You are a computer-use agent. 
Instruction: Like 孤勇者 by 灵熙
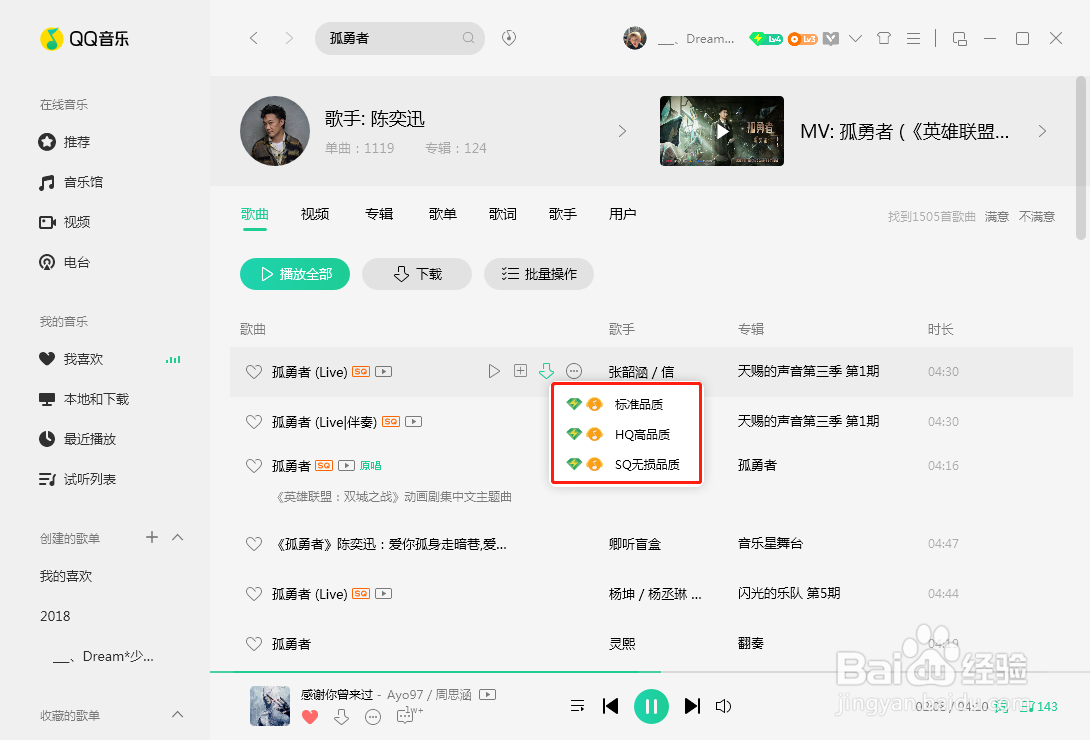point(254,644)
